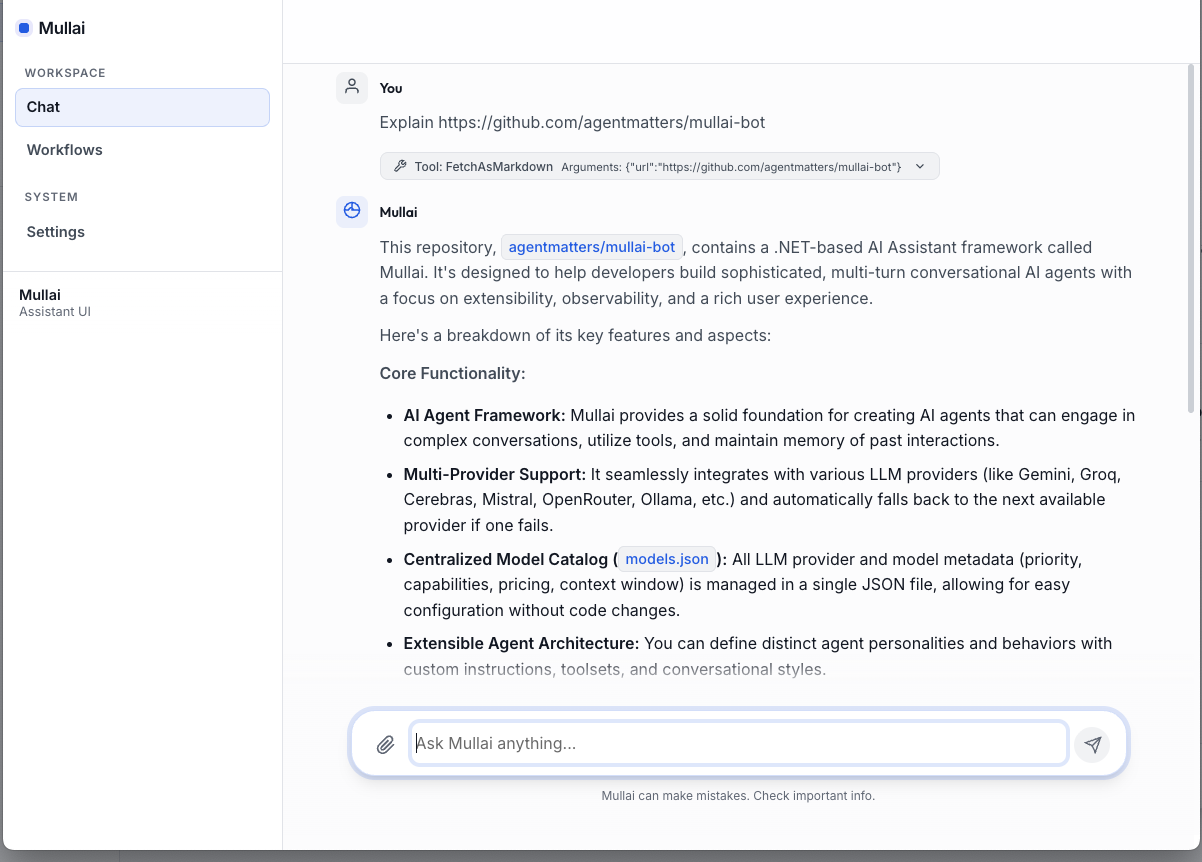Screen dimensions: 1202x862
Task: Click the Extensible Agent Architecture bullet text
Action: tap(758, 656)
